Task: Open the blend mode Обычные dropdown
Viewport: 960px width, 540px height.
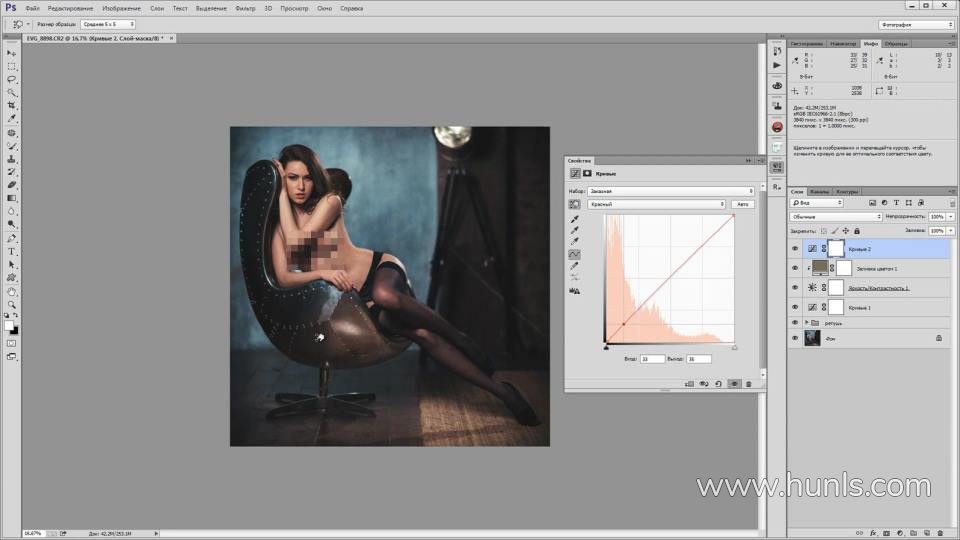Action: 835,217
